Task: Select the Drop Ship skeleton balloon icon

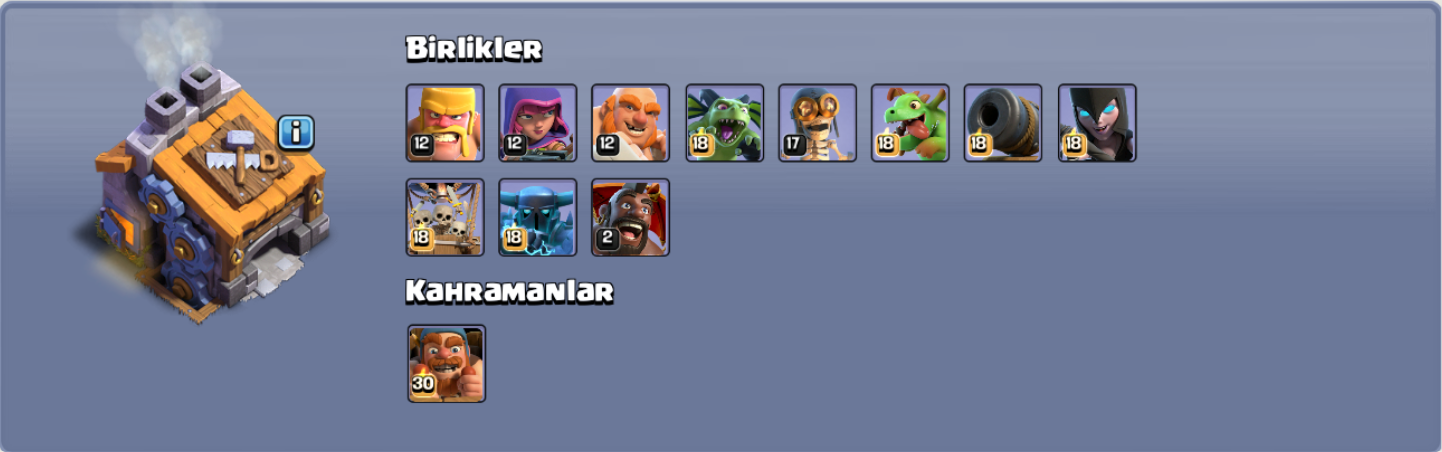Action: coord(445,217)
